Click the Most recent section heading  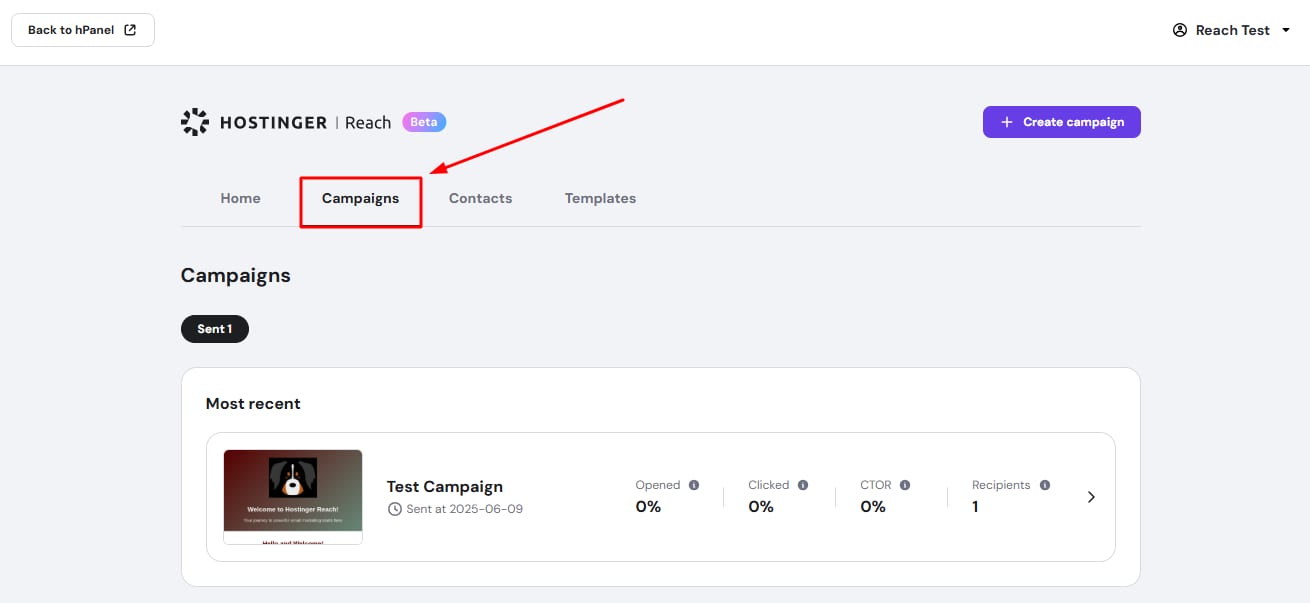pyautogui.click(x=253, y=404)
